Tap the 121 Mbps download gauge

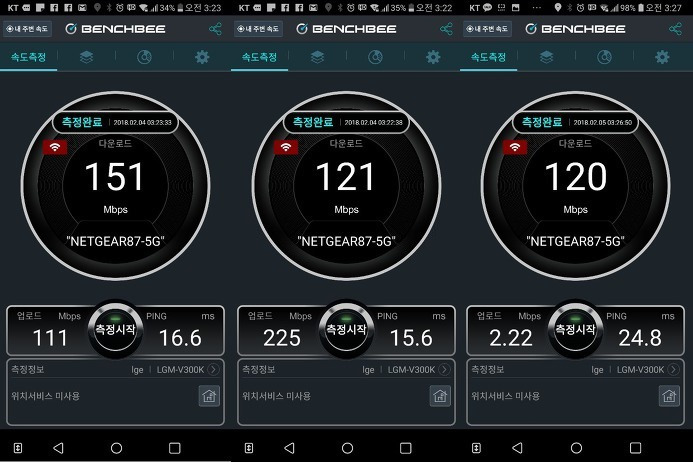(346, 186)
